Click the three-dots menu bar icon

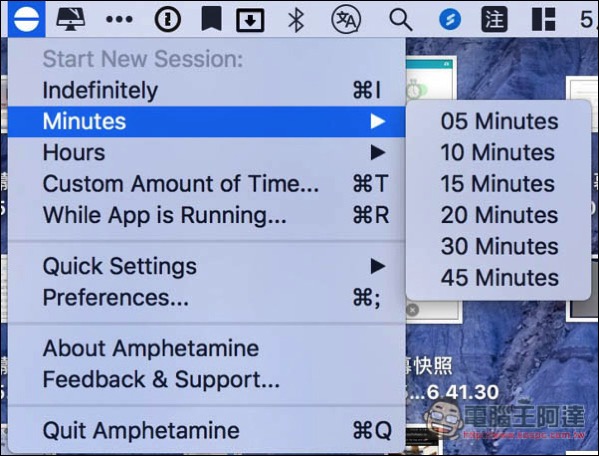pos(120,19)
